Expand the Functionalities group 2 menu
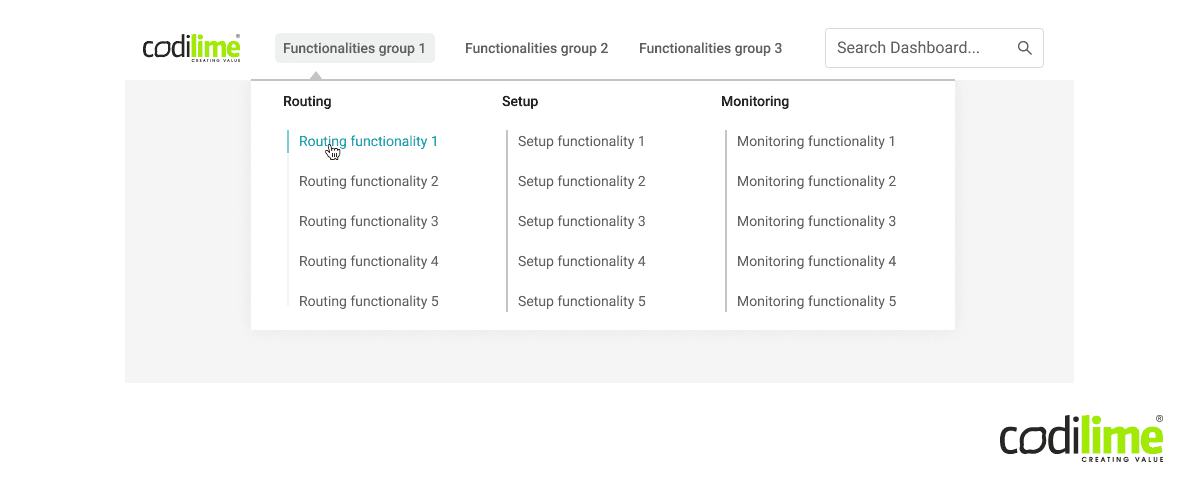The height and width of the screenshot is (499, 1200). click(x=536, y=48)
